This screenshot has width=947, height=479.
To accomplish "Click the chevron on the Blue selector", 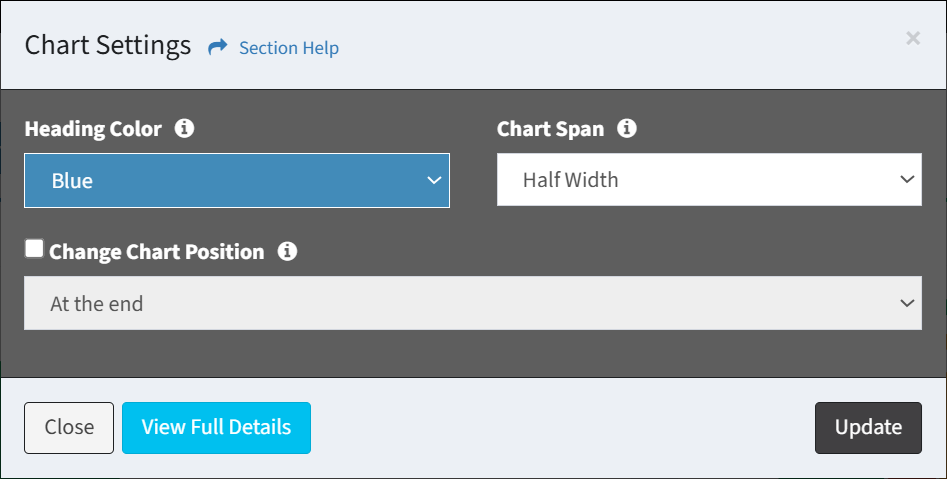I will [x=434, y=180].
